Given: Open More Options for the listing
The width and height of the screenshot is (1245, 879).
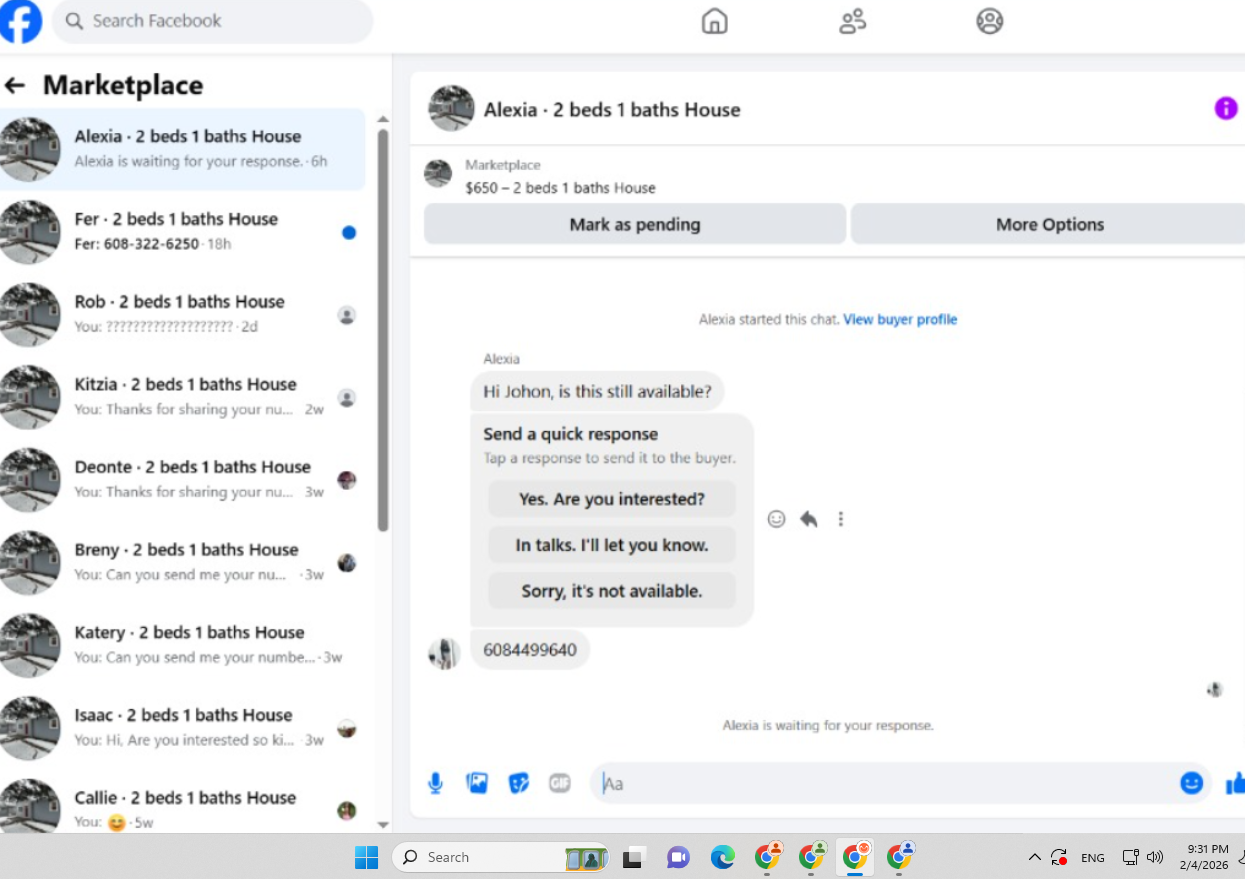Looking at the screenshot, I should tap(1048, 224).
